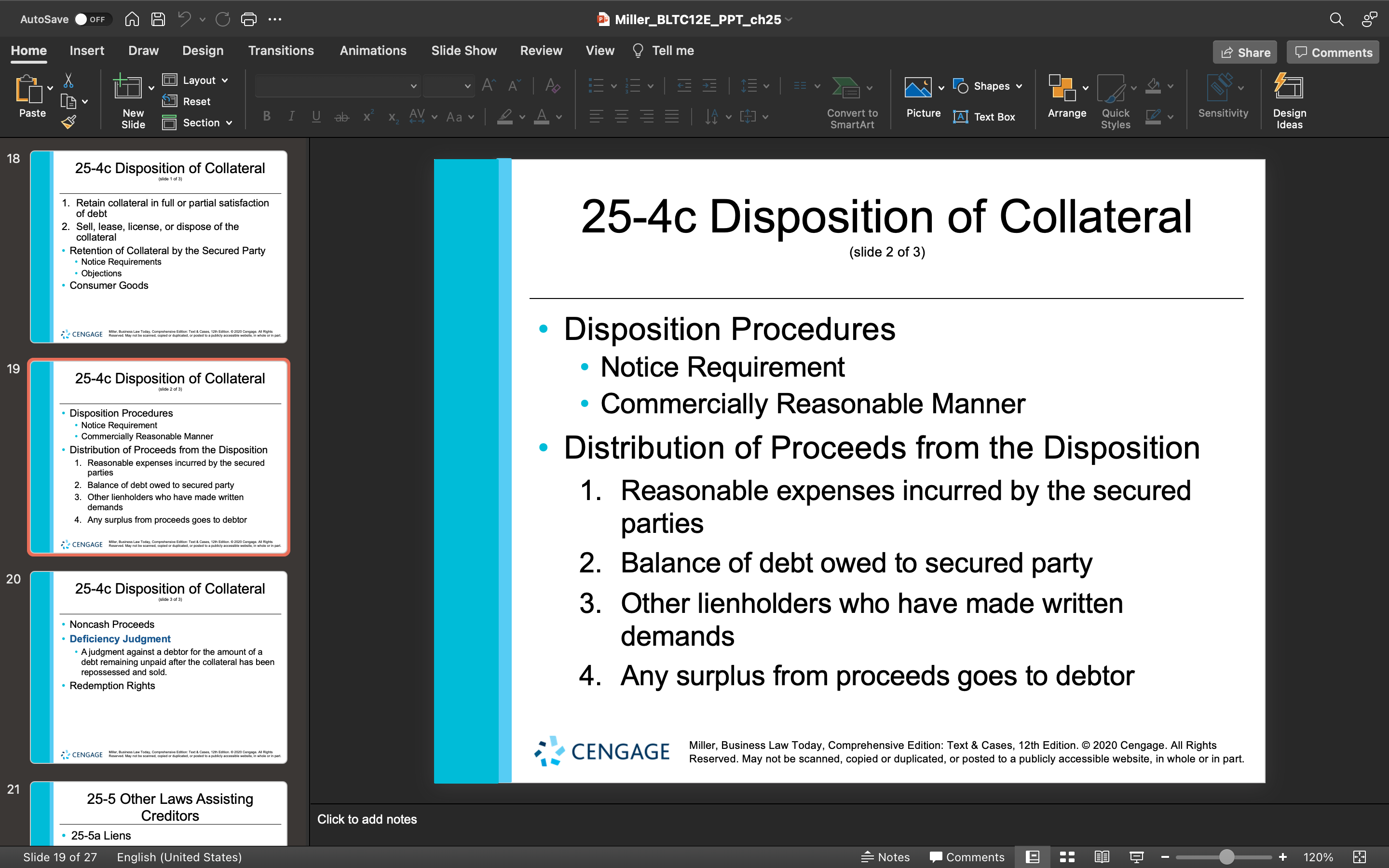
Task: Apply bulleted list formatting
Action: (x=596, y=86)
